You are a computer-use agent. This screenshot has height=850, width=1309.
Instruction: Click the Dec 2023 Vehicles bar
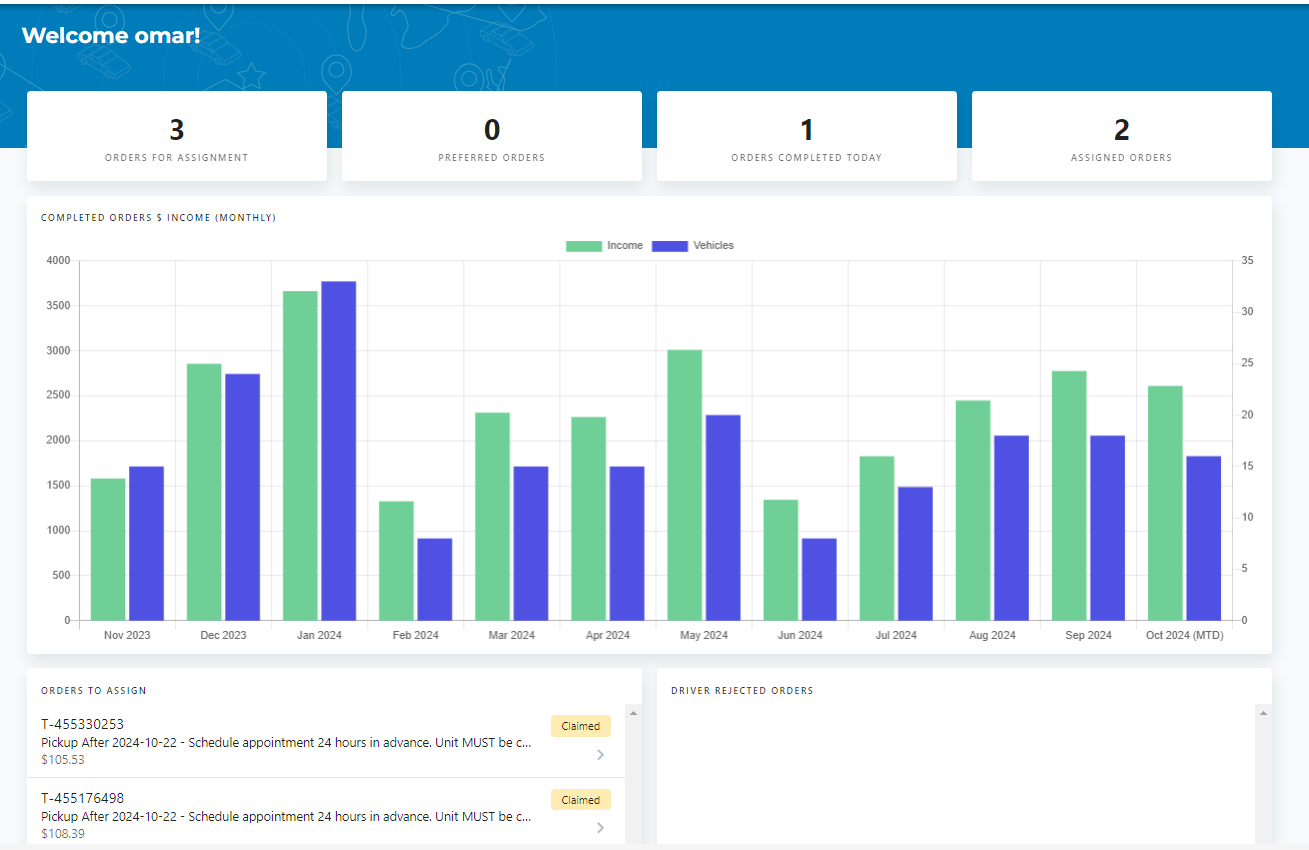pos(242,497)
